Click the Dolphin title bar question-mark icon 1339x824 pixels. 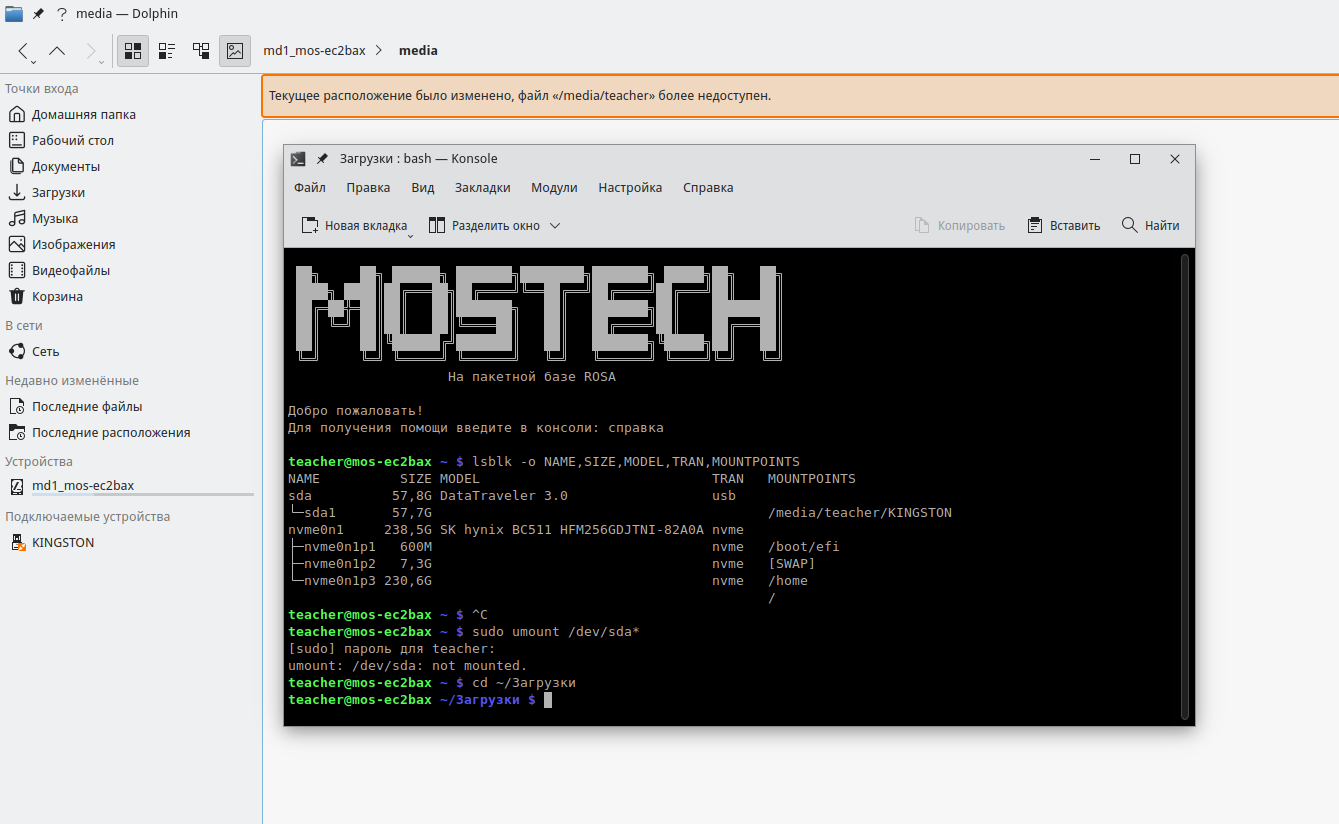[x=62, y=14]
